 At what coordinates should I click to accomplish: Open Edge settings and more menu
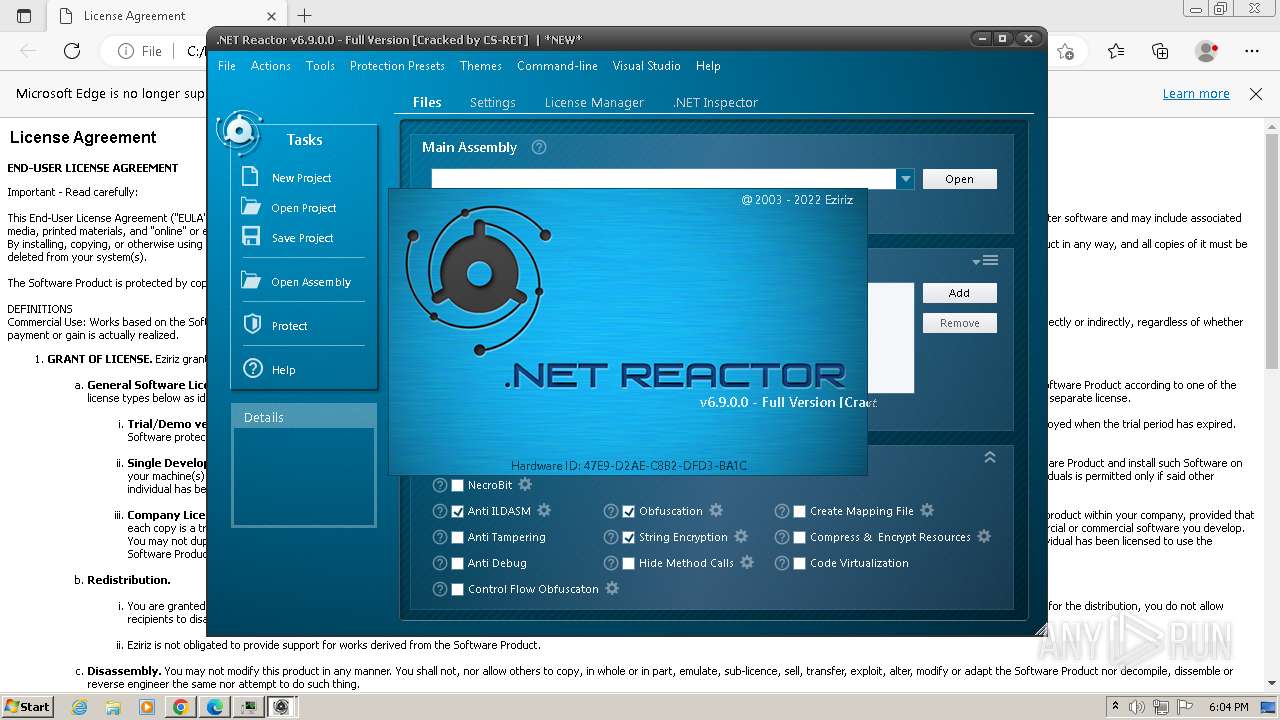1252,51
